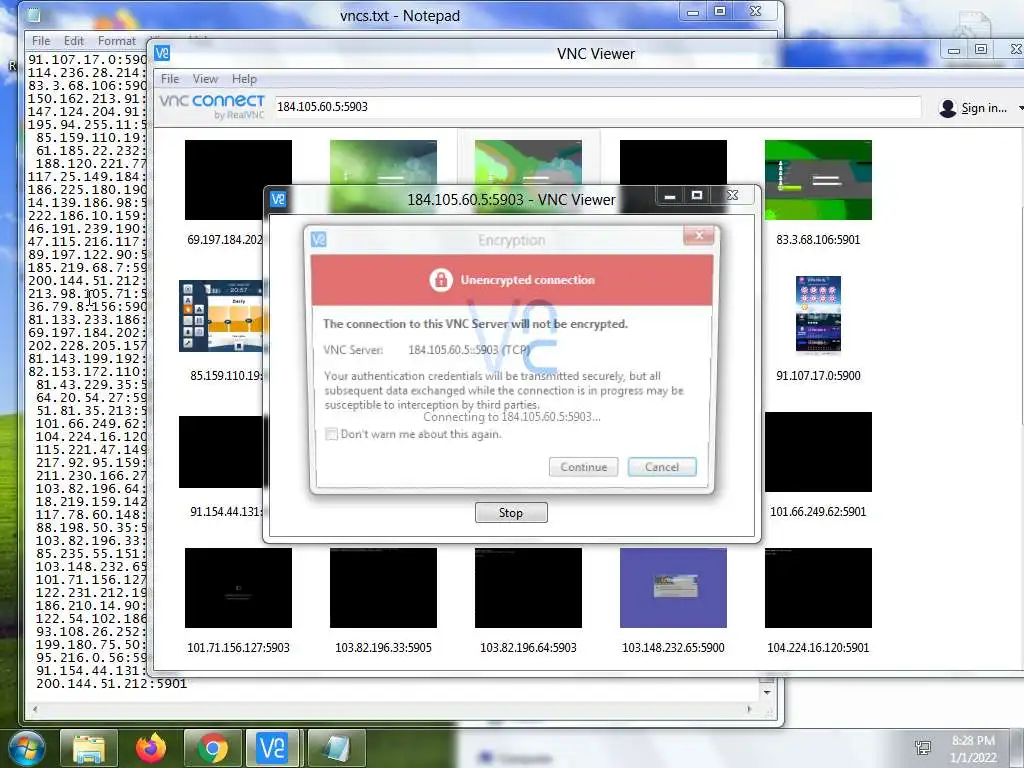Click the 200.144.51.212:5901 line in Notepad
This screenshot has height=768, width=1024.
111,684
